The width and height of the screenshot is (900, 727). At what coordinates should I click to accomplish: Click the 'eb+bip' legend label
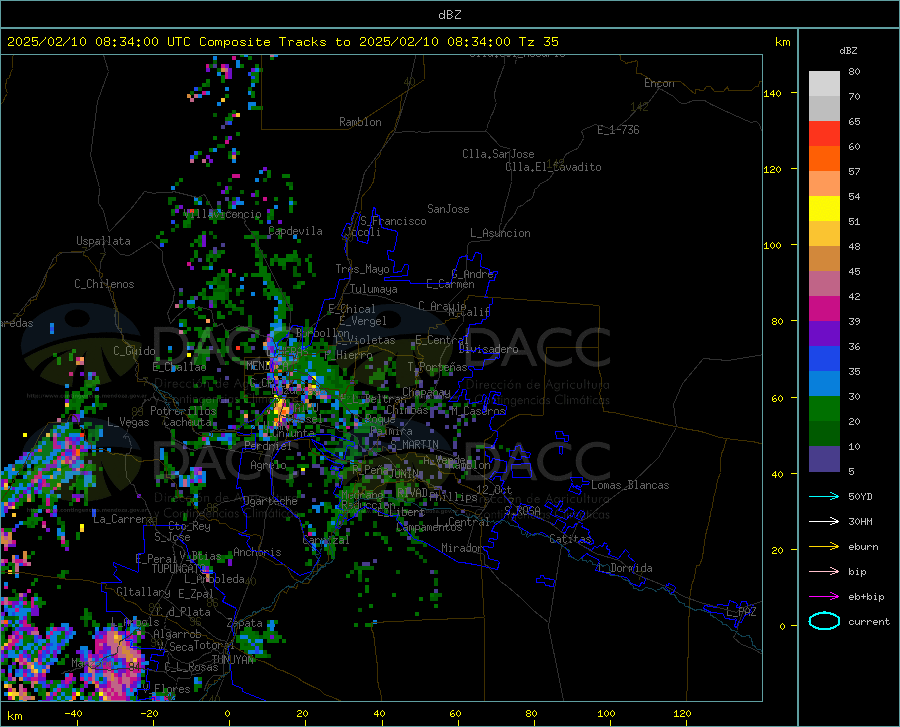866,597
